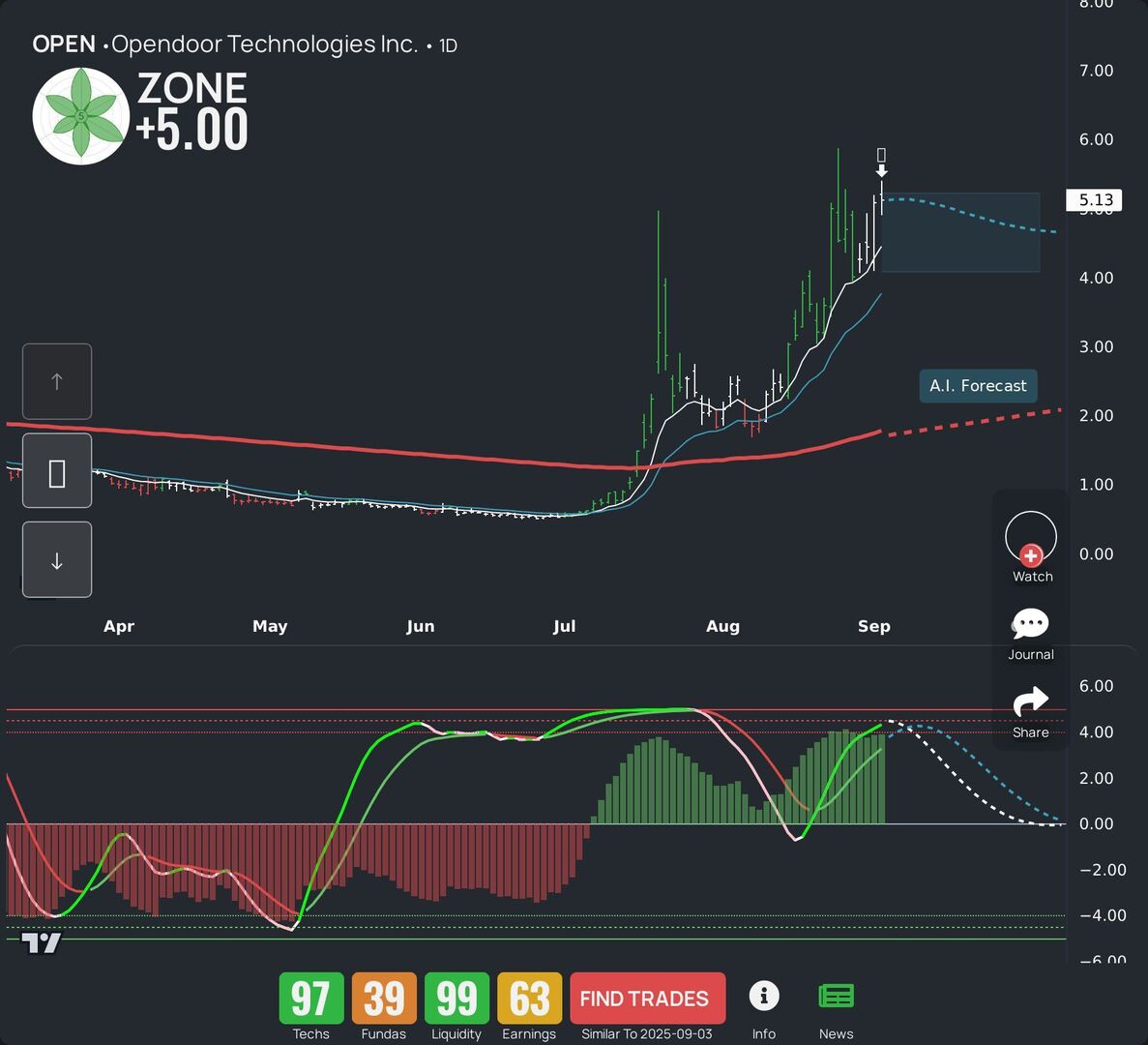Image resolution: width=1148 pixels, height=1045 pixels.
Task: Click the Jun label on time axis
Action: point(421,626)
